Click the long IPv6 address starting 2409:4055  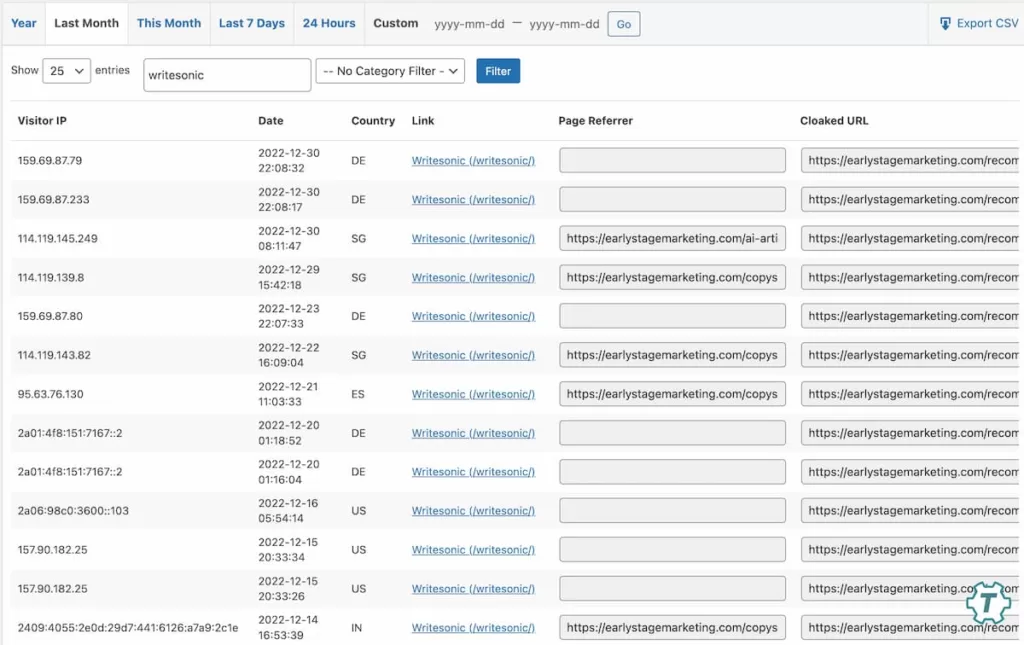click(x=128, y=627)
